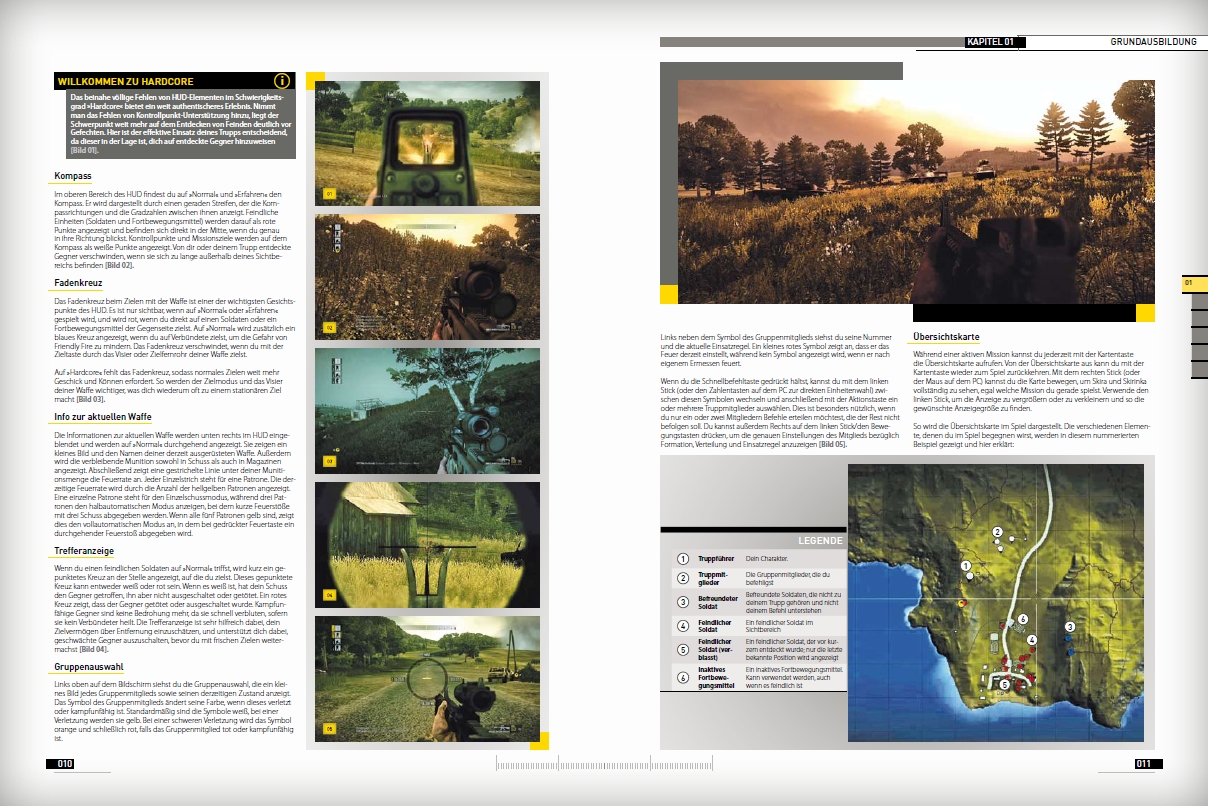Click the '[Bild 04]' reference in Trefferanzeige text

pos(95,650)
